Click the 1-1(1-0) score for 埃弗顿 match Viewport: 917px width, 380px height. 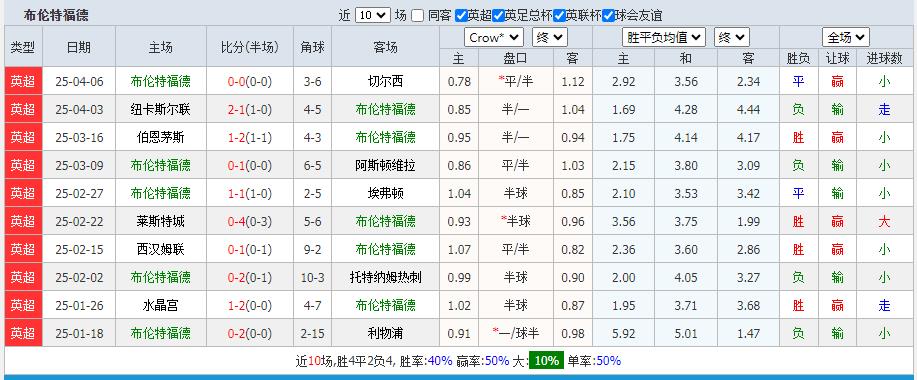[250, 194]
